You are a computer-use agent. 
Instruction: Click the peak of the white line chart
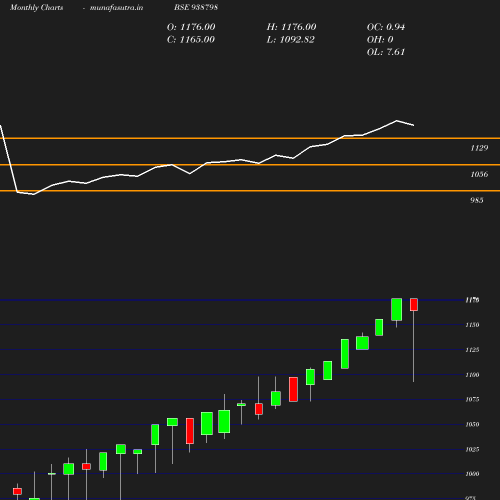pyautogui.click(x=397, y=120)
